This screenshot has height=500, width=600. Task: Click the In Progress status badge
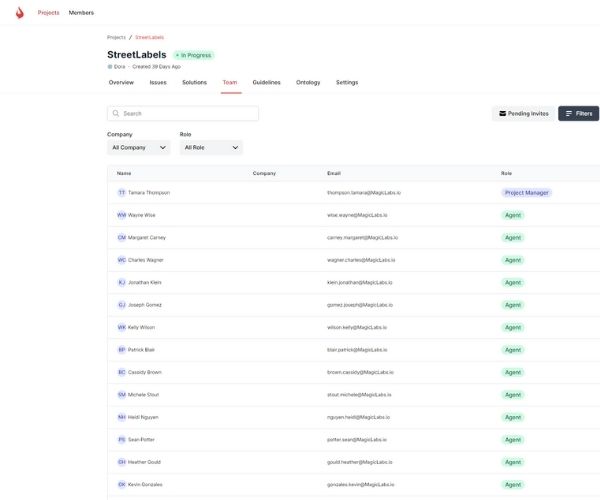194,55
